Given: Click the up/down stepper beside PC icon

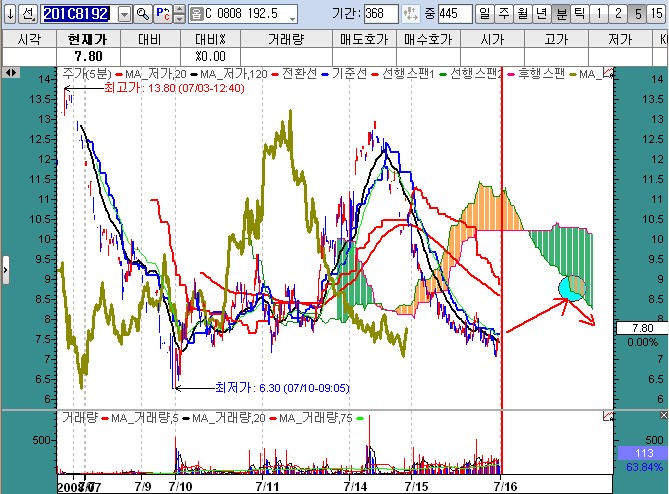Looking at the screenshot, I should point(179,15).
